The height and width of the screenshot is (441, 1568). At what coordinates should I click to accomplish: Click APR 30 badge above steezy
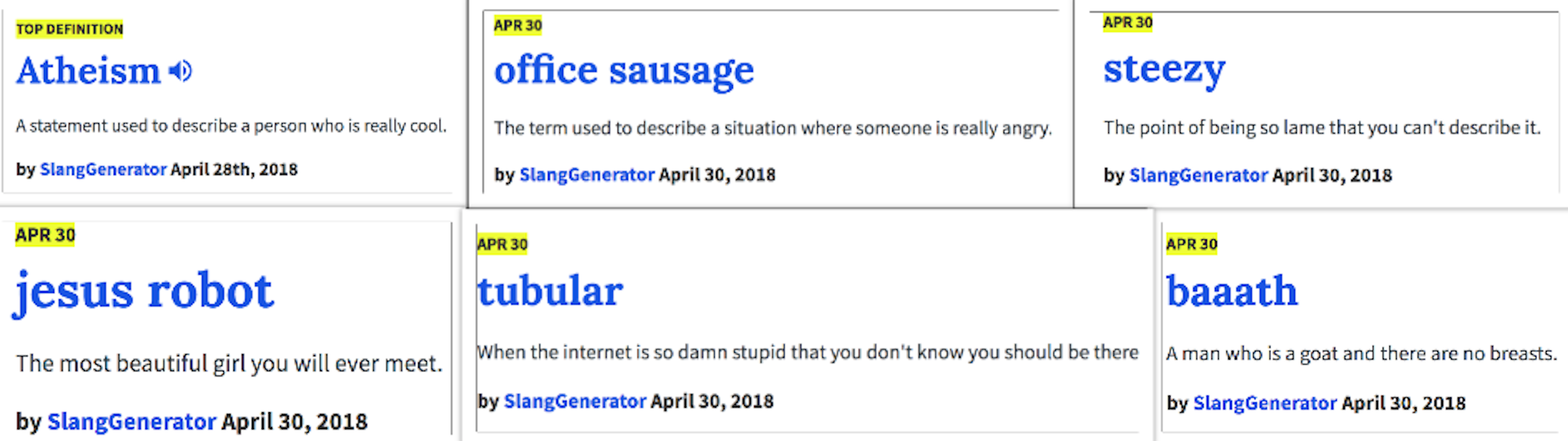tap(1127, 23)
